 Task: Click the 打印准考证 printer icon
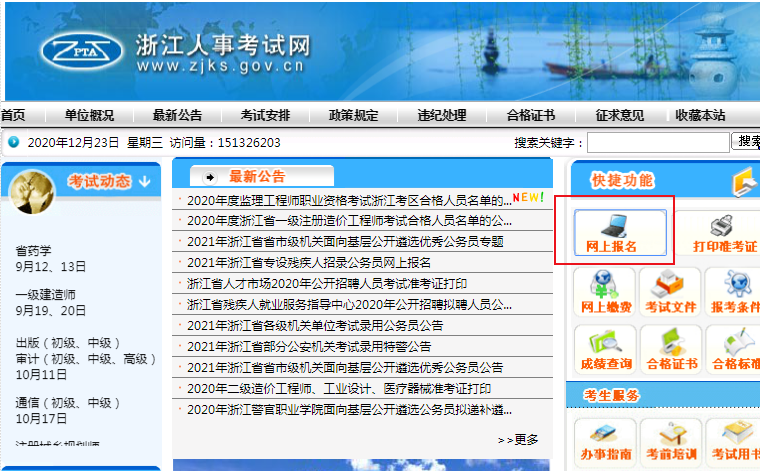coord(723,232)
